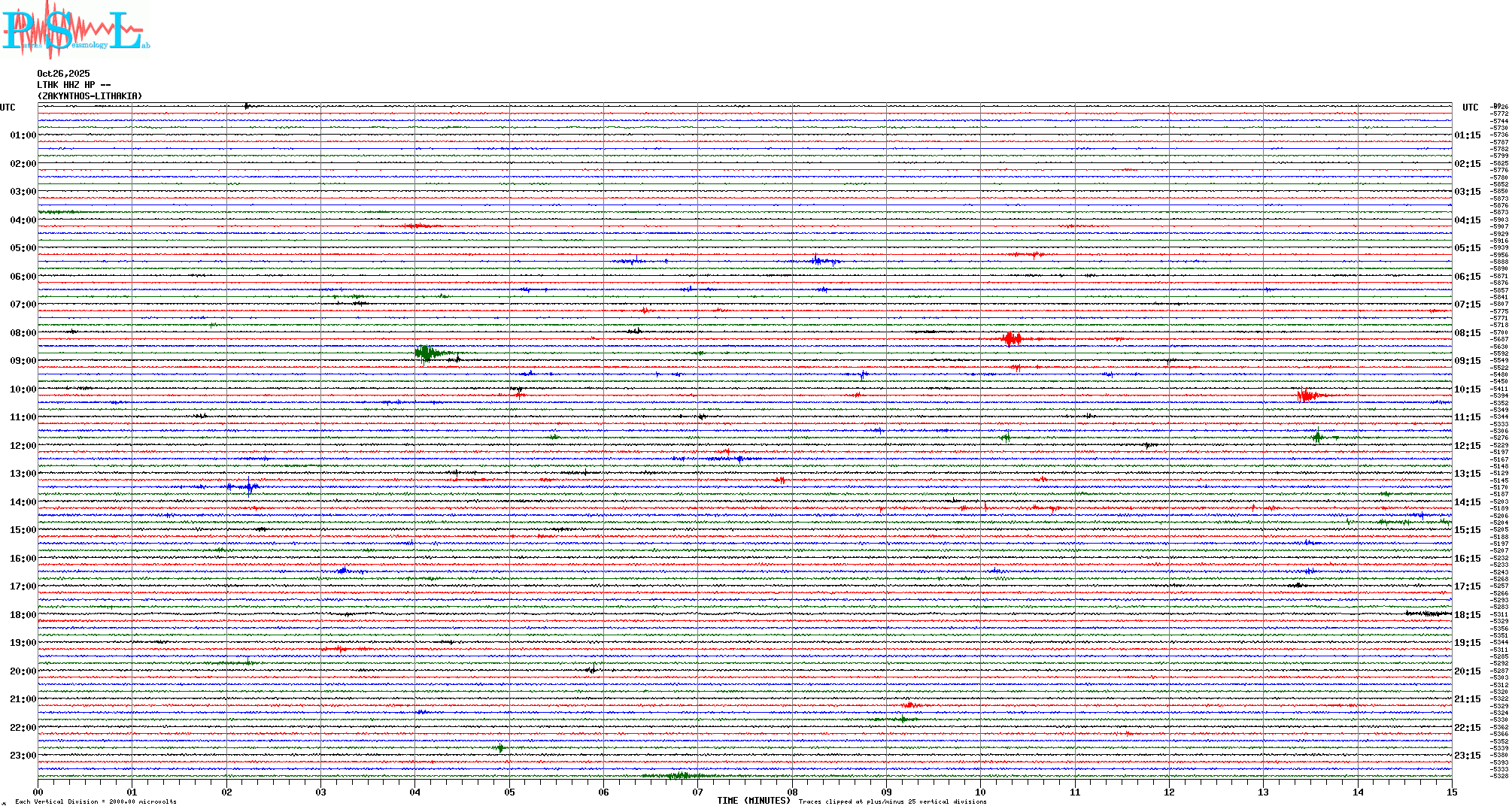1512x812 pixels.
Task: Click the left UTC axis header
Action: [x=8, y=108]
